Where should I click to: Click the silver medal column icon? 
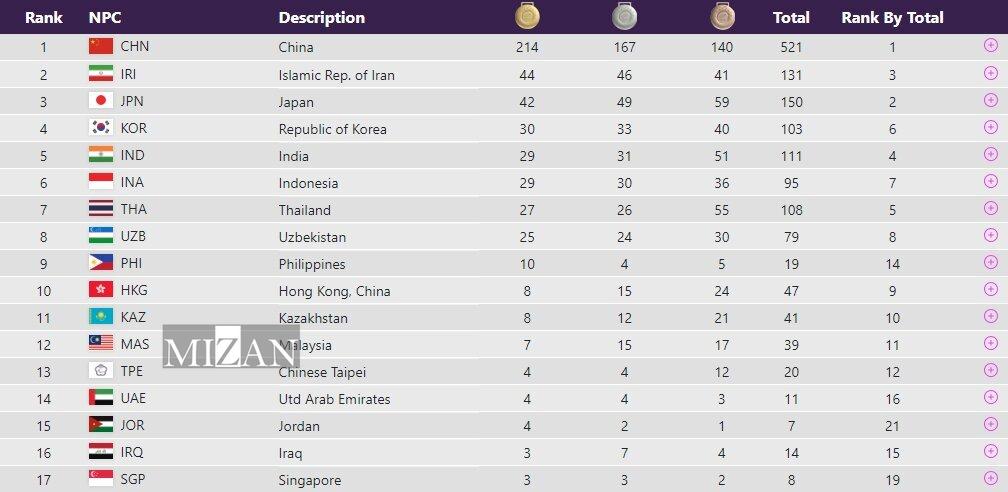624,16
